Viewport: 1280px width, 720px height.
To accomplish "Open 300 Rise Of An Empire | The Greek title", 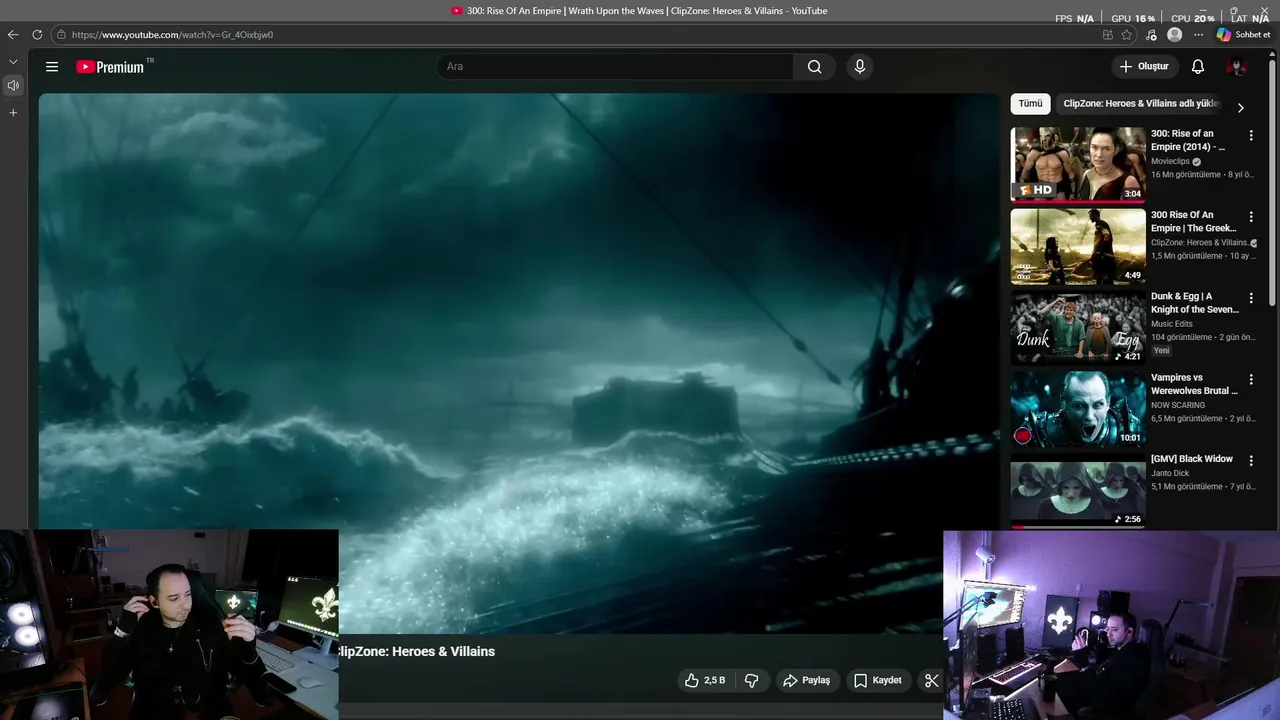I will [x=1194, y=221].
